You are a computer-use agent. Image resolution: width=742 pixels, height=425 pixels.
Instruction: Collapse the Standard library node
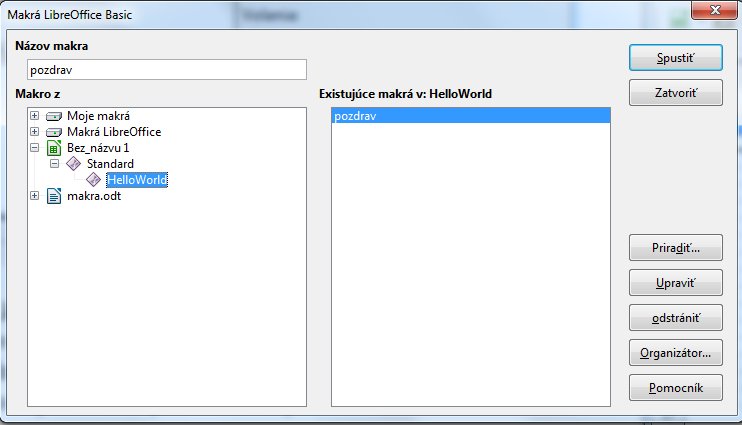(x=54, y=164)
